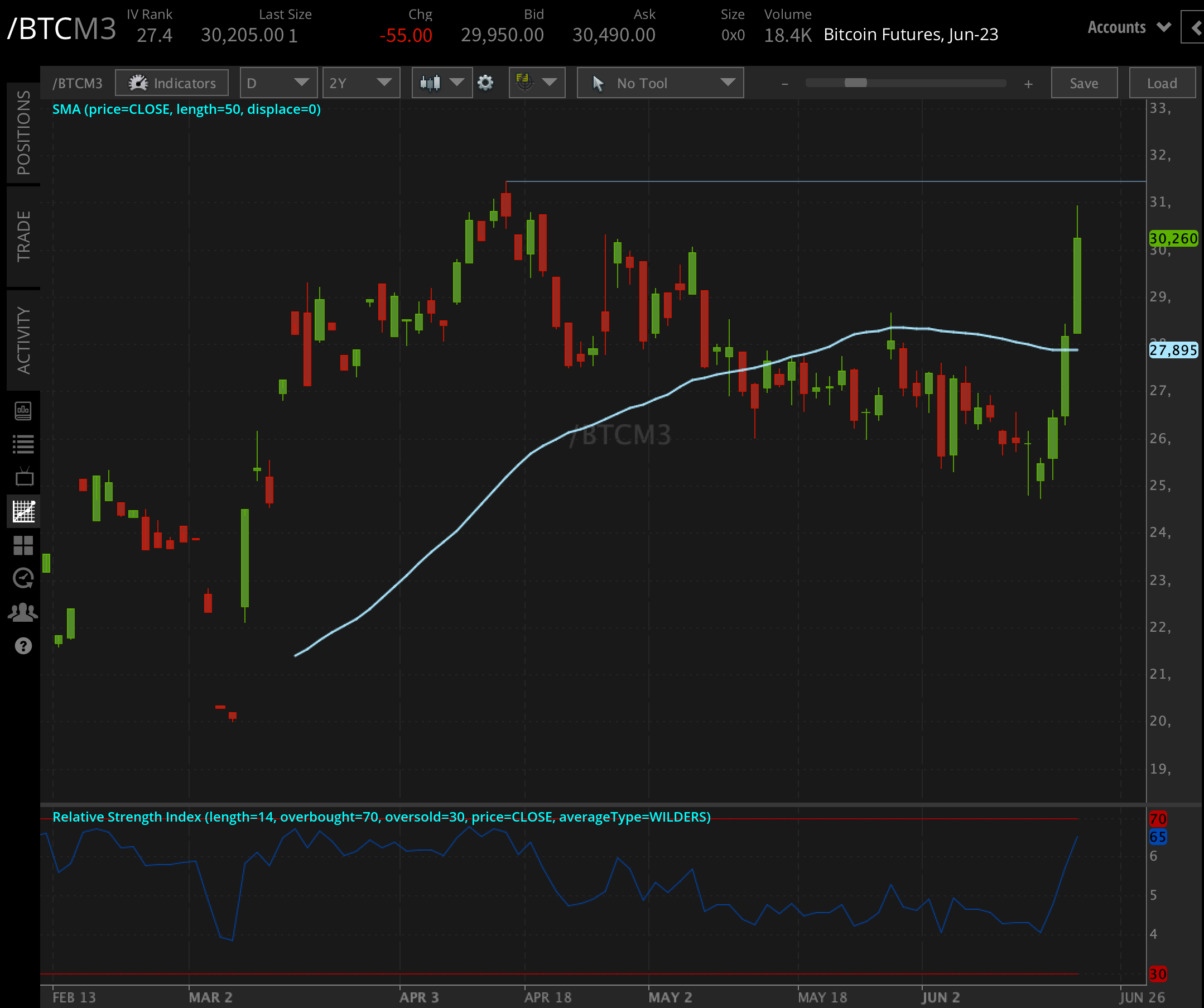Viewport: 1204px width, 1008px height.
Task: Open the candlestick chart style dropdown
Action: tap(441, 83)
